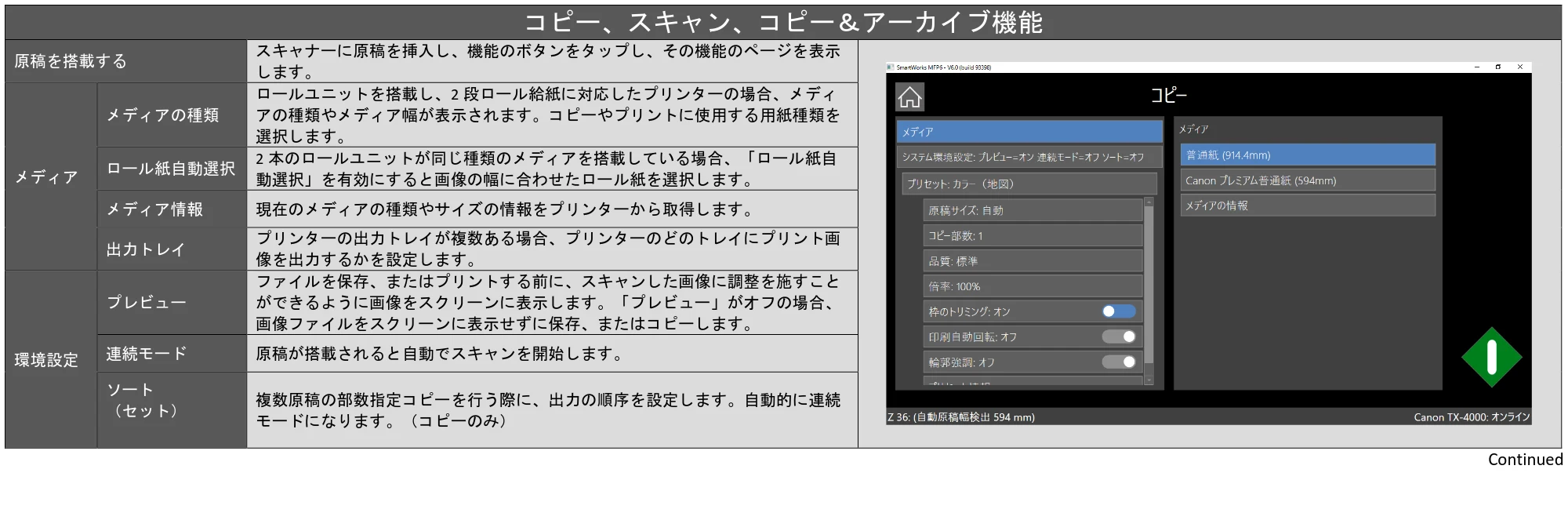This screenshot has height=531, width=1568.
Task: Click ロール紙自動選択 table cell
Action: click(172, 169)
